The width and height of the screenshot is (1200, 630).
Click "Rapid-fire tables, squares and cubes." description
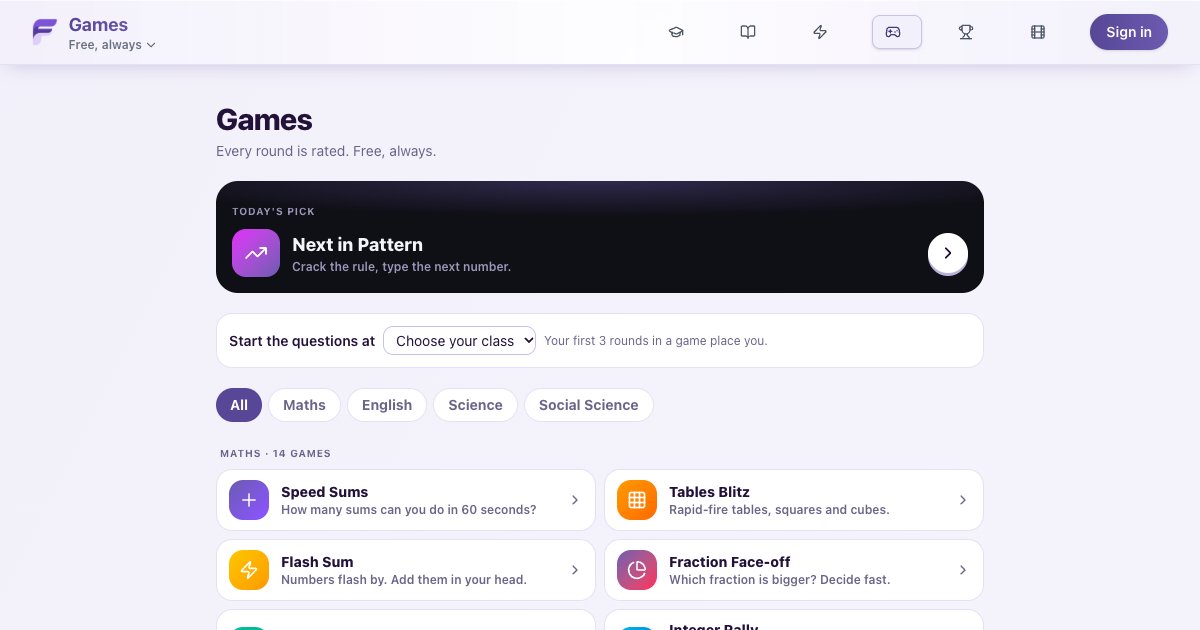tap(779, 510)
